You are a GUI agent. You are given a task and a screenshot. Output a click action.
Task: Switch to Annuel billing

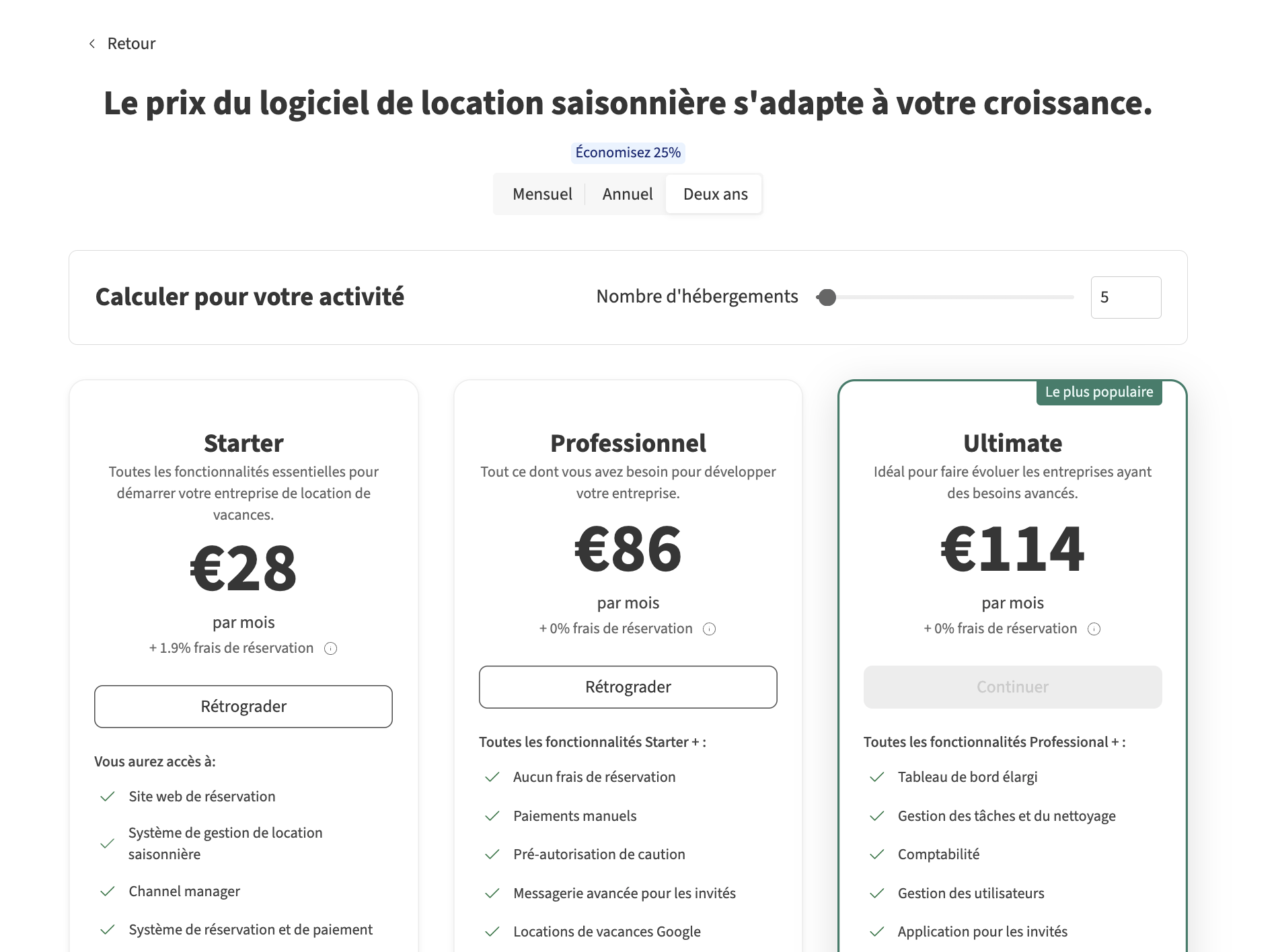click(x=626, y=194)
